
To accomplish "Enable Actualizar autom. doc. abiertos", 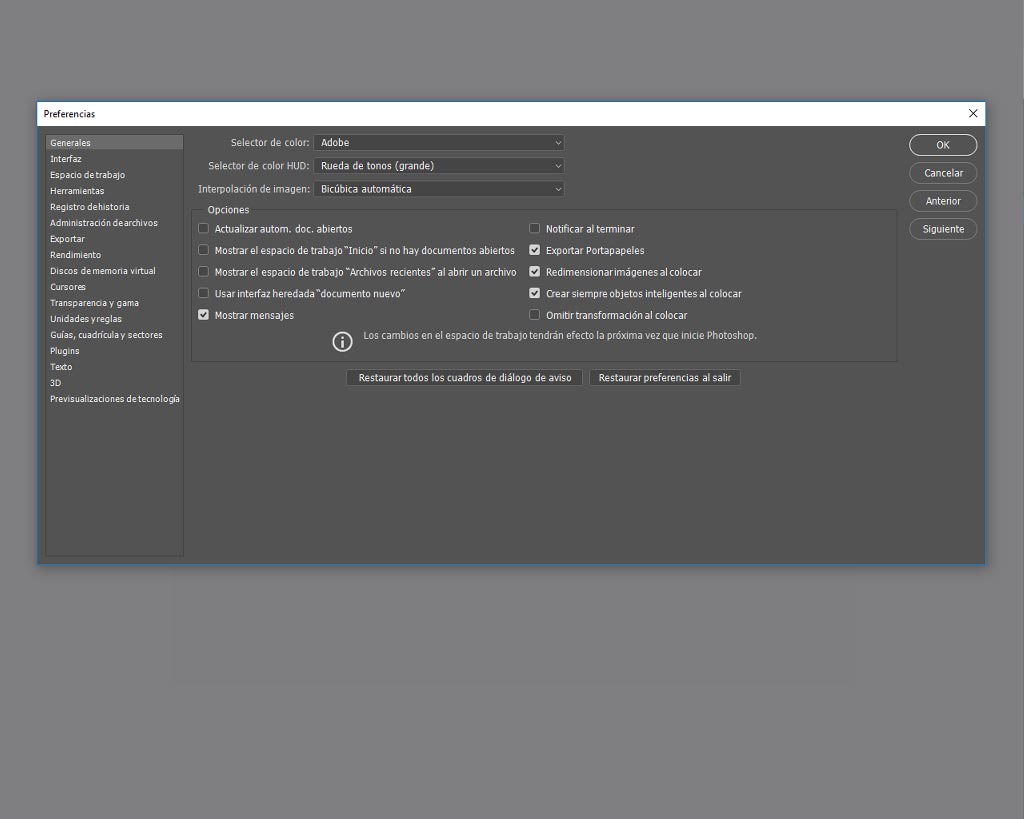I will coord(204,229).
